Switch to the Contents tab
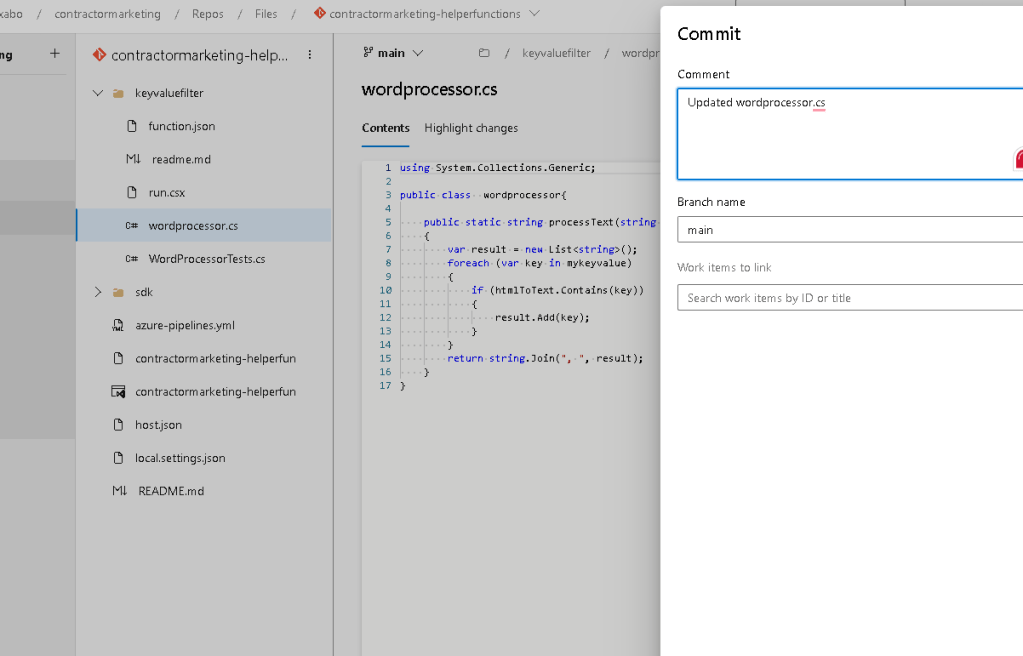 coord(386,128)
